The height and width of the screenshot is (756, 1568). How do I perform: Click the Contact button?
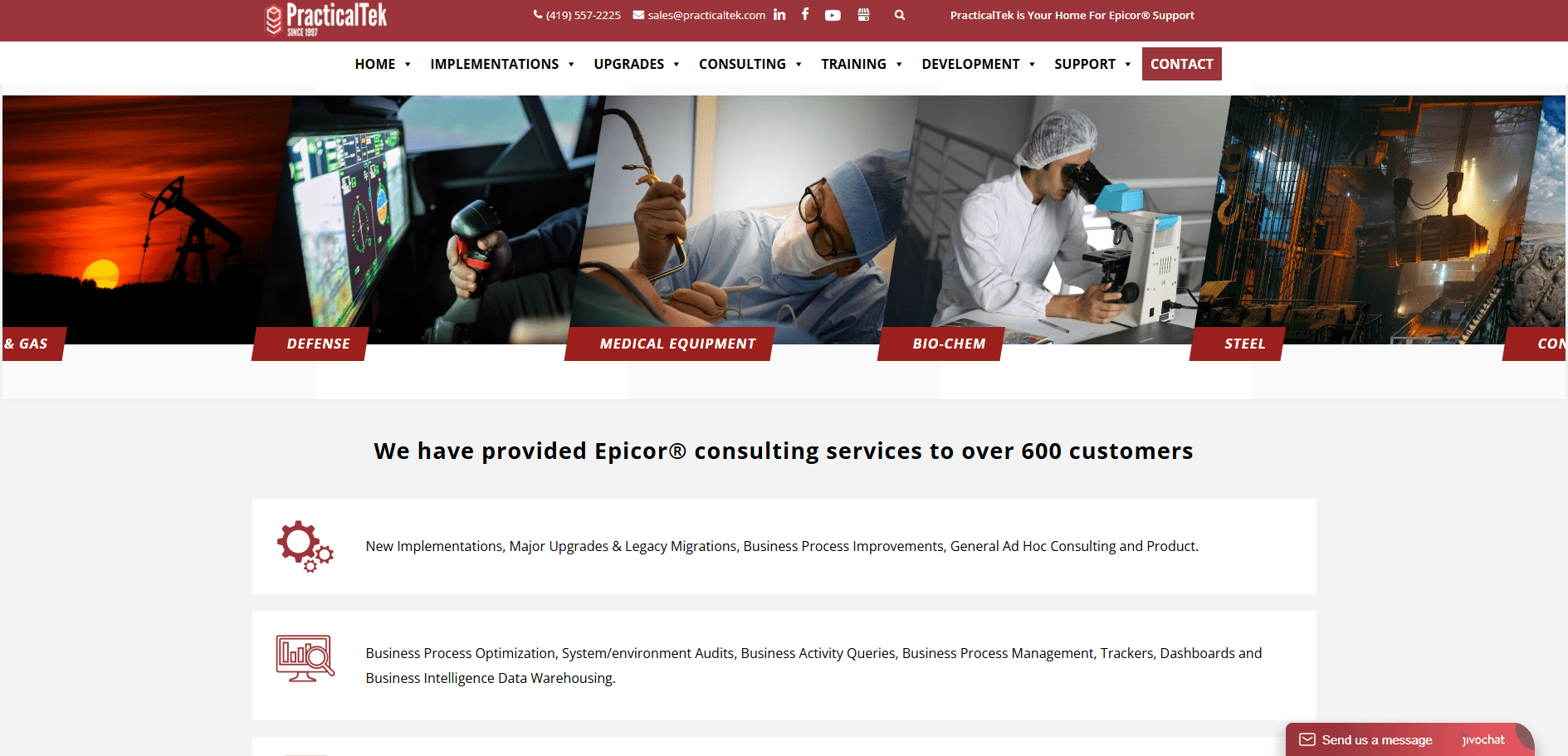pyautogui.click(x=1182, y=64)
